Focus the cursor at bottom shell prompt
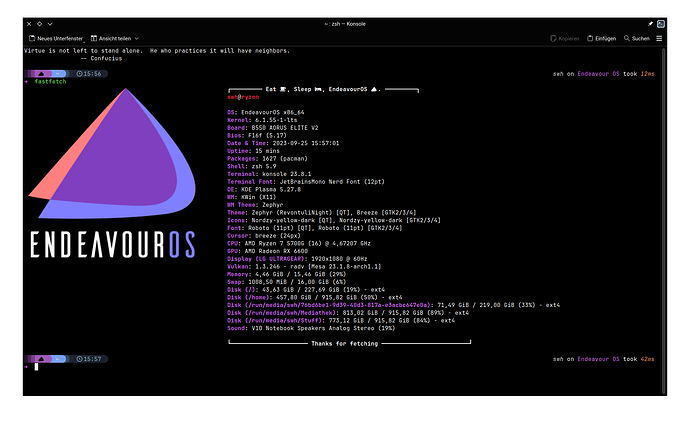Viewport: 690px width, 423px height. tap(36, 367)
